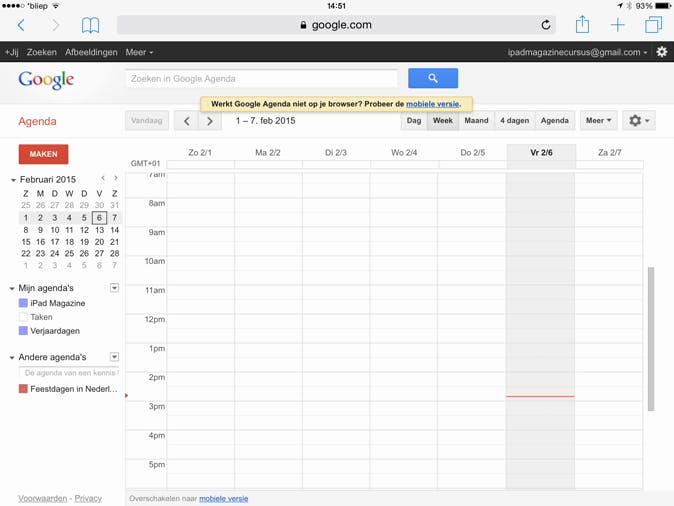Select day 6 in mini calendar
The width and height of the screenshot is (674, 506).
click(99, 218)
